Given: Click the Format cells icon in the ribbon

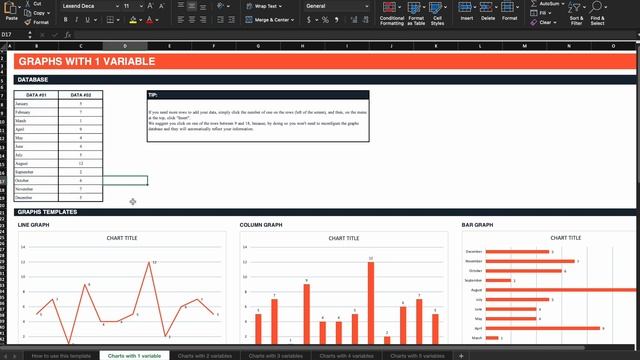Looking at the screenshot, I should pyautogui.click(x=507, y=7).
